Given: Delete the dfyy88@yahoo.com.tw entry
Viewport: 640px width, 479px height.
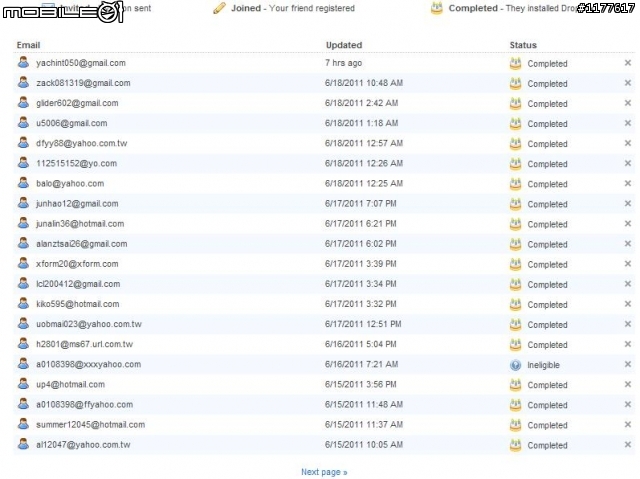Looking at the screenshot, I should pyautogui.click(x=628, y=143).
